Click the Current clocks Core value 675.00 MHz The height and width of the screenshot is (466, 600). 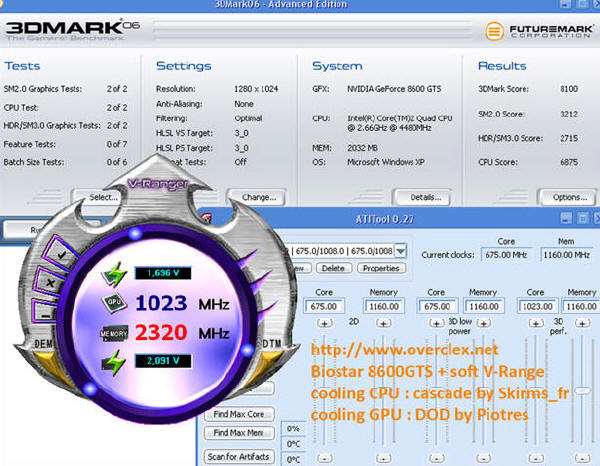coord(506,255)
